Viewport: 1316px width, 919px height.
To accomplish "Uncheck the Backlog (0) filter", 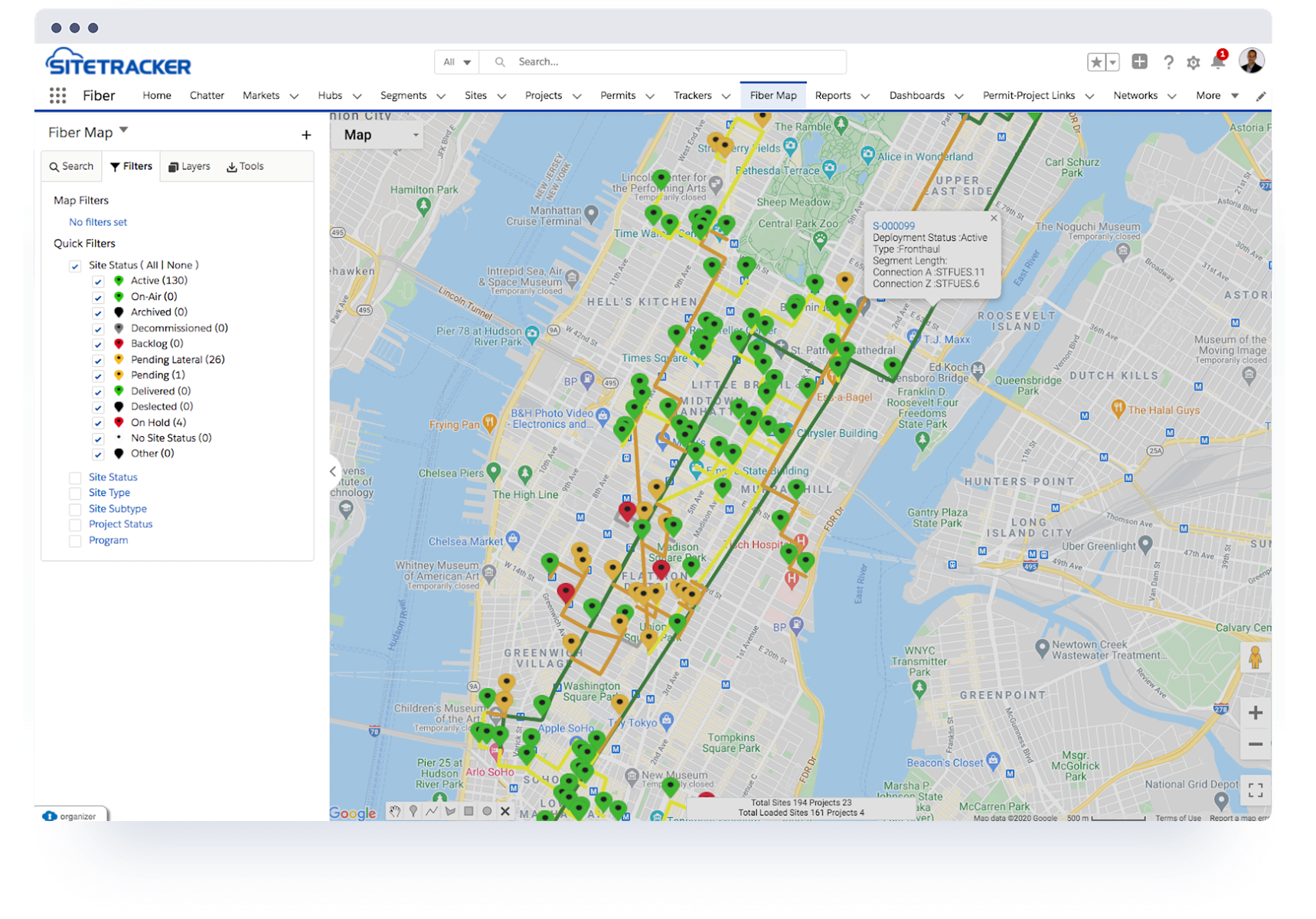I will pyautogui.click(x=98, y=344).
